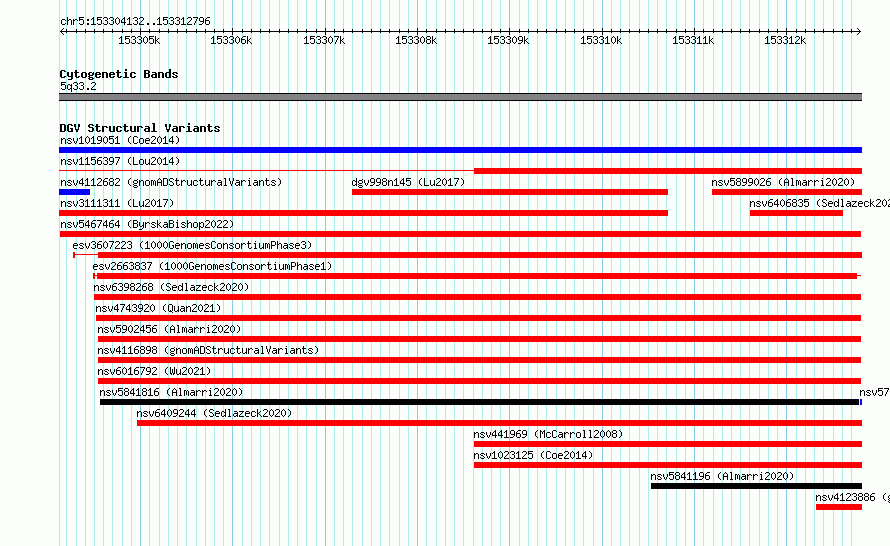Click the nsv6398268 red variant bar
Viewport: 890px width, 546px height.
[477, 297]
